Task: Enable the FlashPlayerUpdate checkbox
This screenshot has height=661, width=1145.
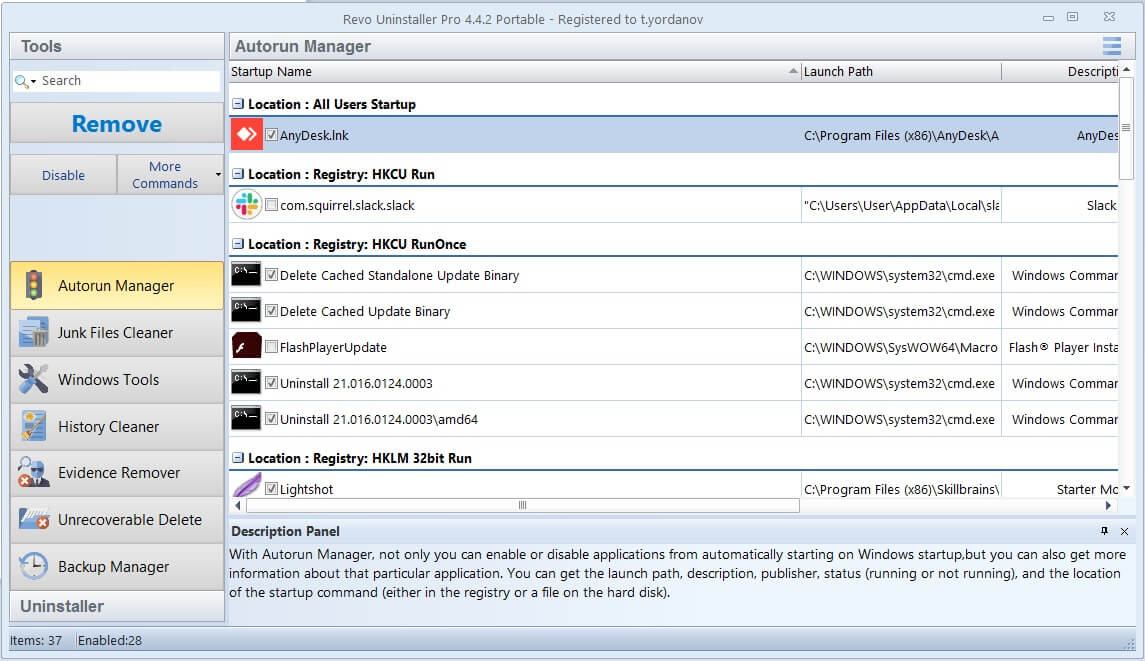Action: tap(272, 346)
